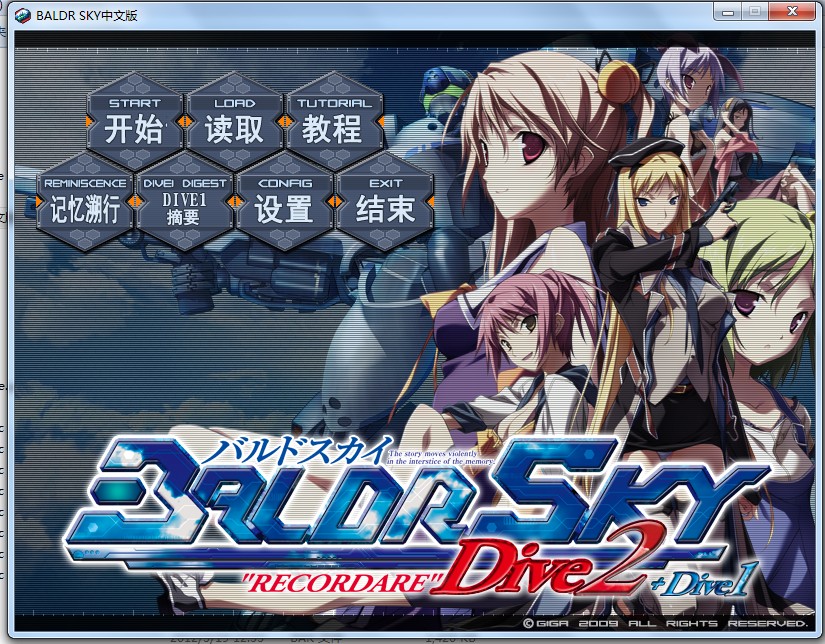Open the 读取 LOAD menu
Image resolution: width=825 pixels, height=644 pixels.
click(235, 122)
